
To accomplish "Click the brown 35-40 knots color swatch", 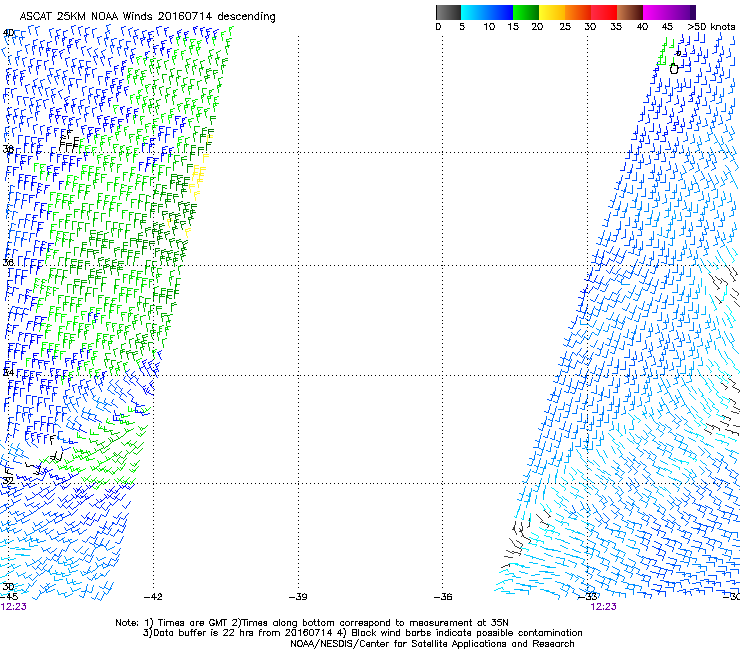I will [x=630, y=12].
